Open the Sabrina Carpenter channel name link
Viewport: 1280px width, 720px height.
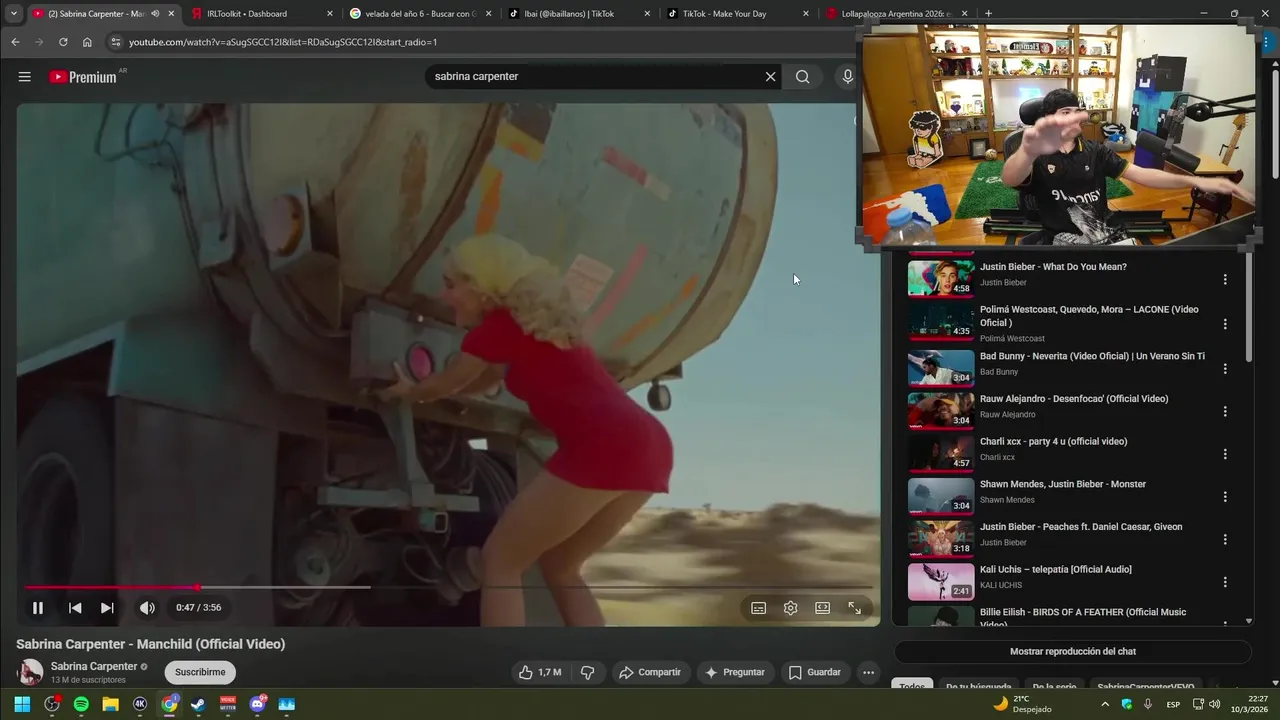click(x=94, y=666)
